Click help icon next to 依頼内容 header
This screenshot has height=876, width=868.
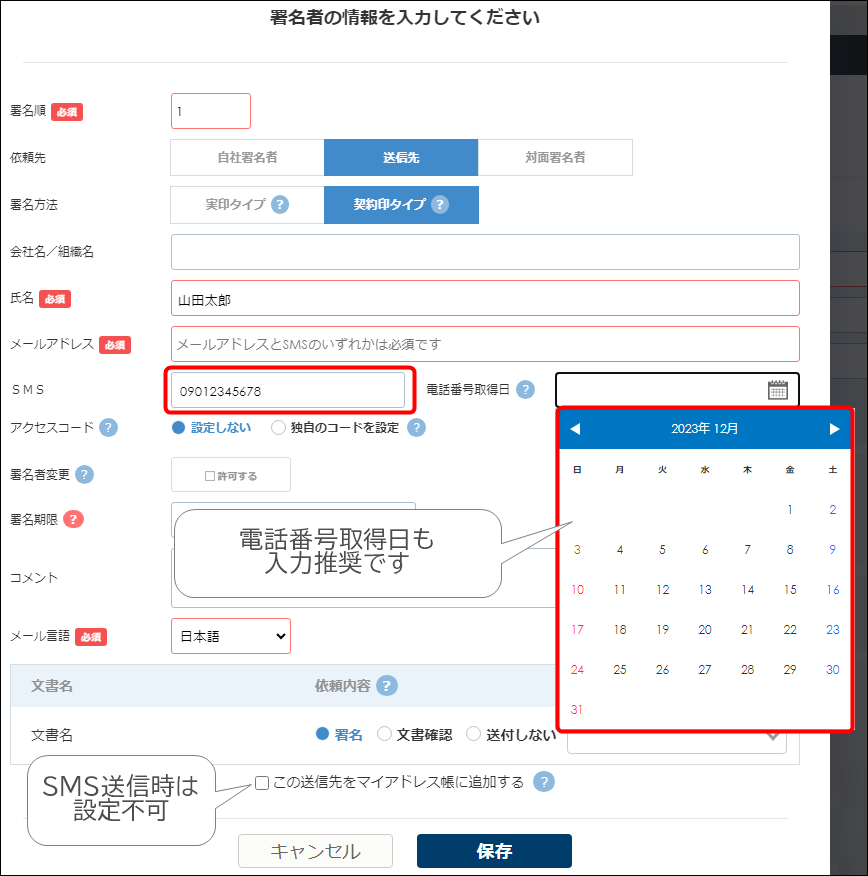[x=387, y=686]
